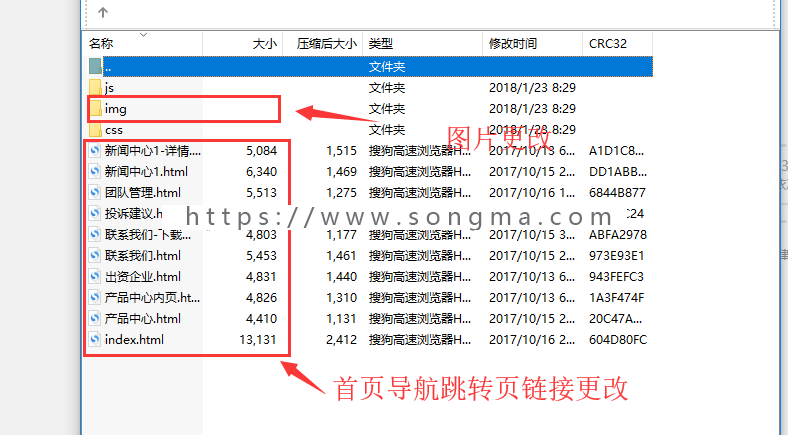Image resolution: width=788 pixels, height=435 pixels.
Task: Click size value 5,084
Action: click(x=261, y=151)
